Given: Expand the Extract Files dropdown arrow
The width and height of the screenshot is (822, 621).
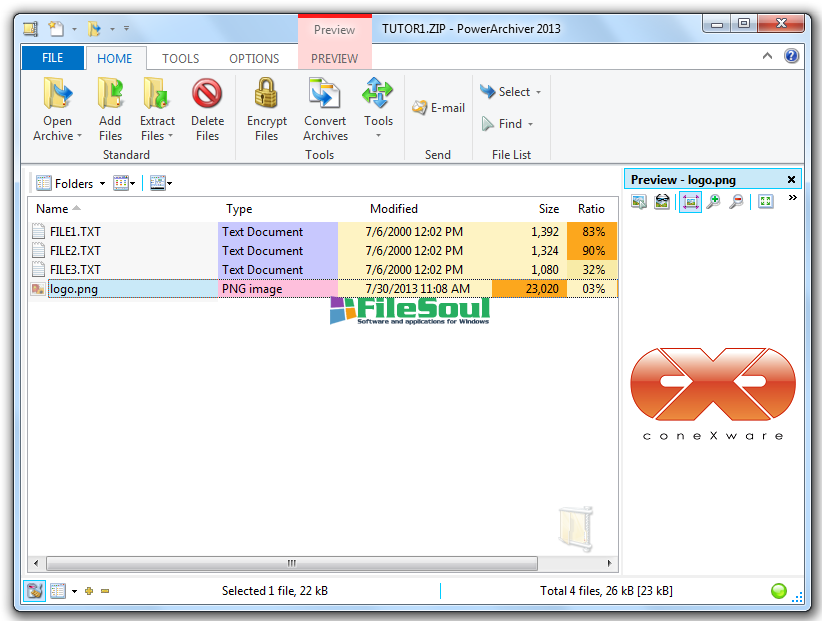Looking at the screenshot, I should pos(170,136).
